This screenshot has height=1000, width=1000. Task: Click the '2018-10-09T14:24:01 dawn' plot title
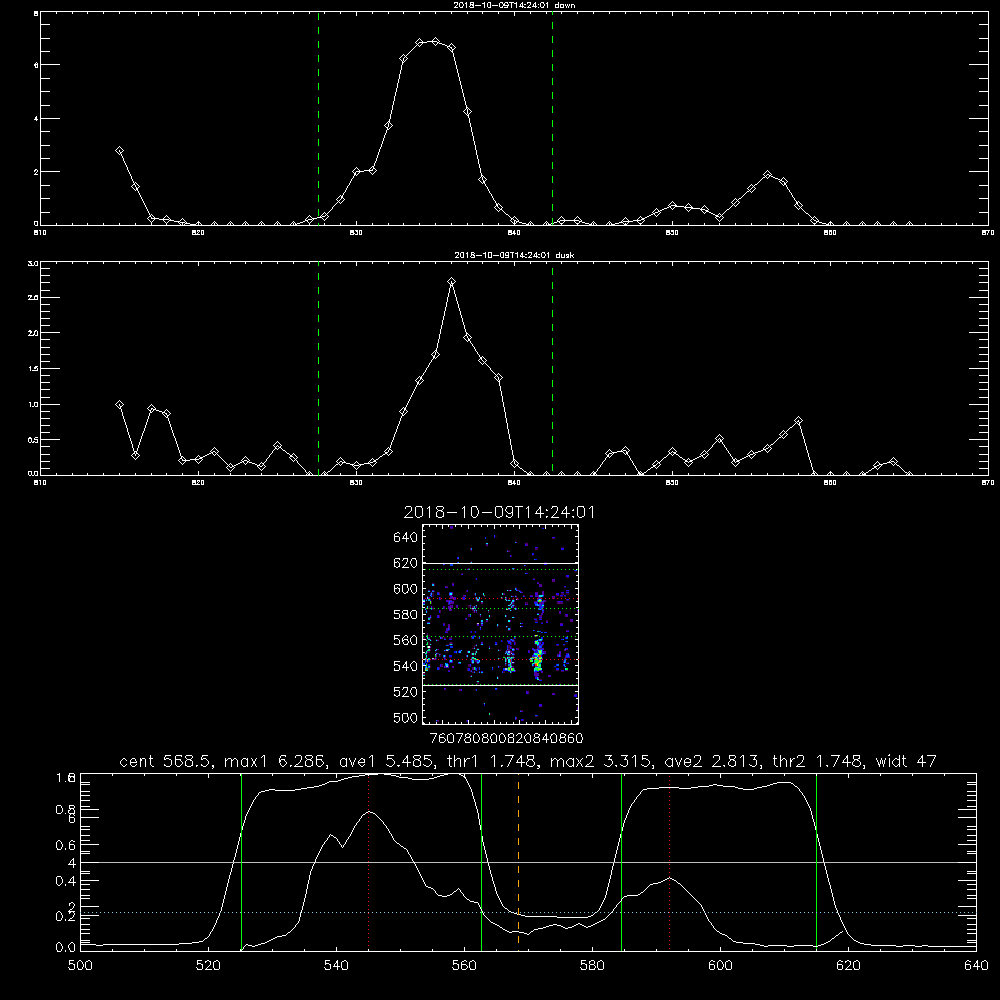(x=514, y=5)
